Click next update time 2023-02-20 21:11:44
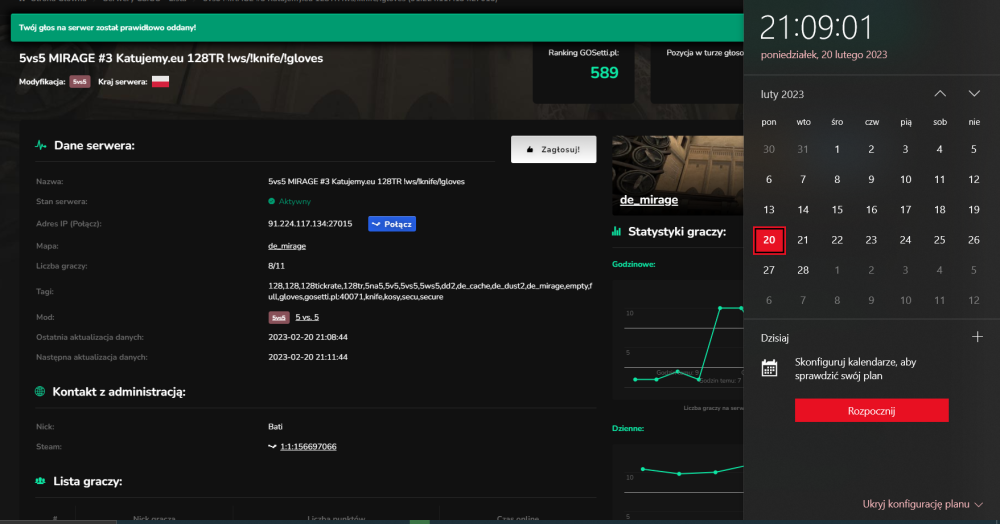Screen dimensions: 1000x524 point(308,357)
